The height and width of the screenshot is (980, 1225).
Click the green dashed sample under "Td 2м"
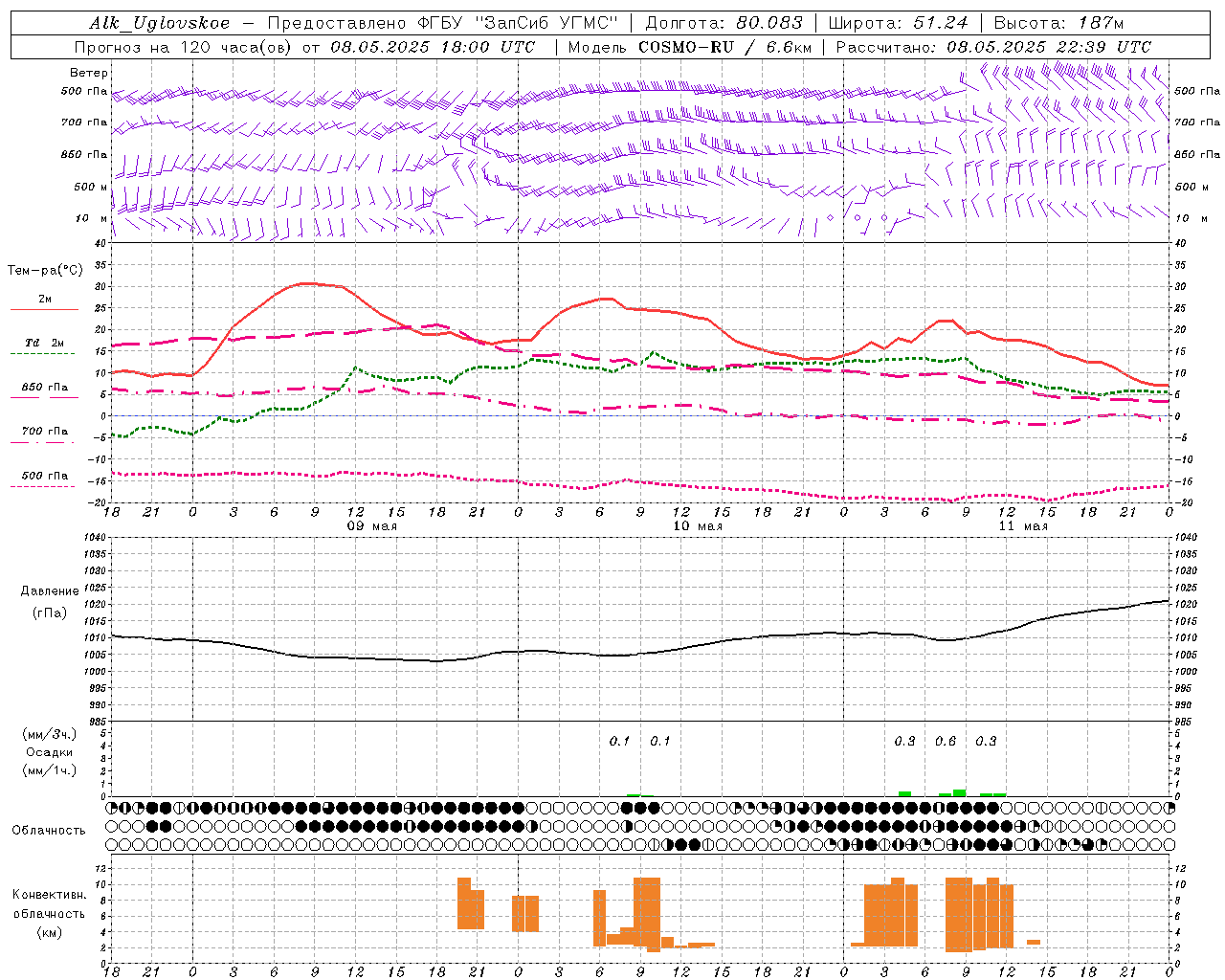(x=44, y=354)
